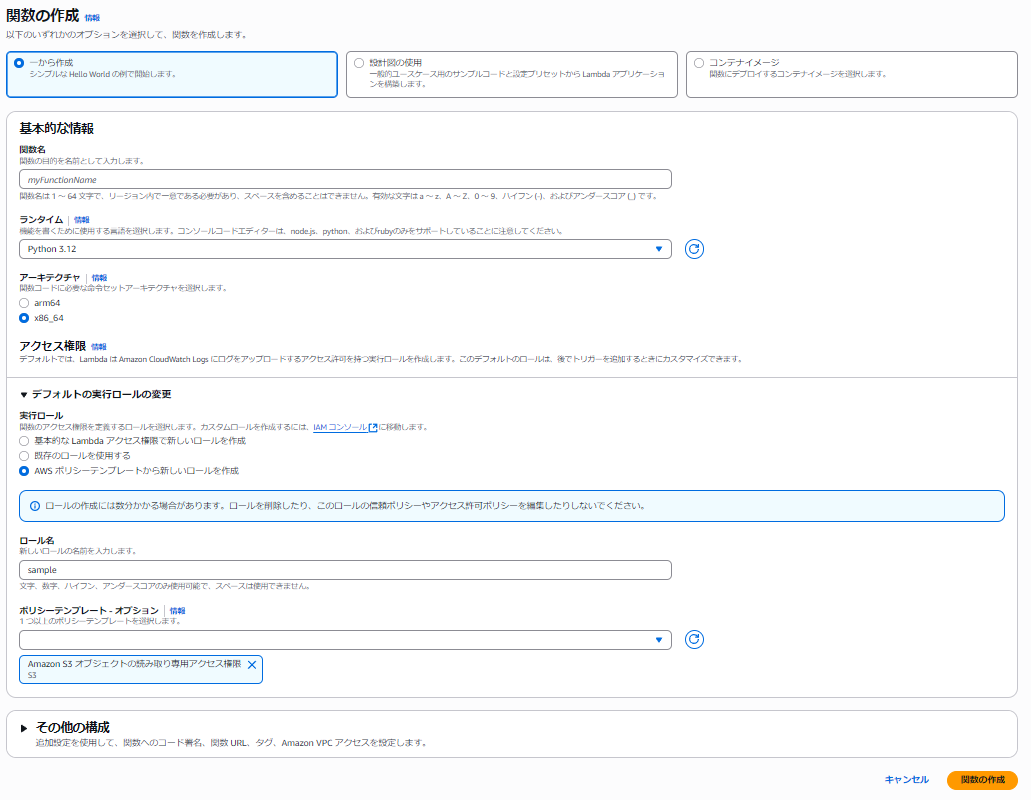Click the 関数の作成 orange button
Image resolution: width=1031 pixels, height=800 pixels.
click(x=981, y=780)
